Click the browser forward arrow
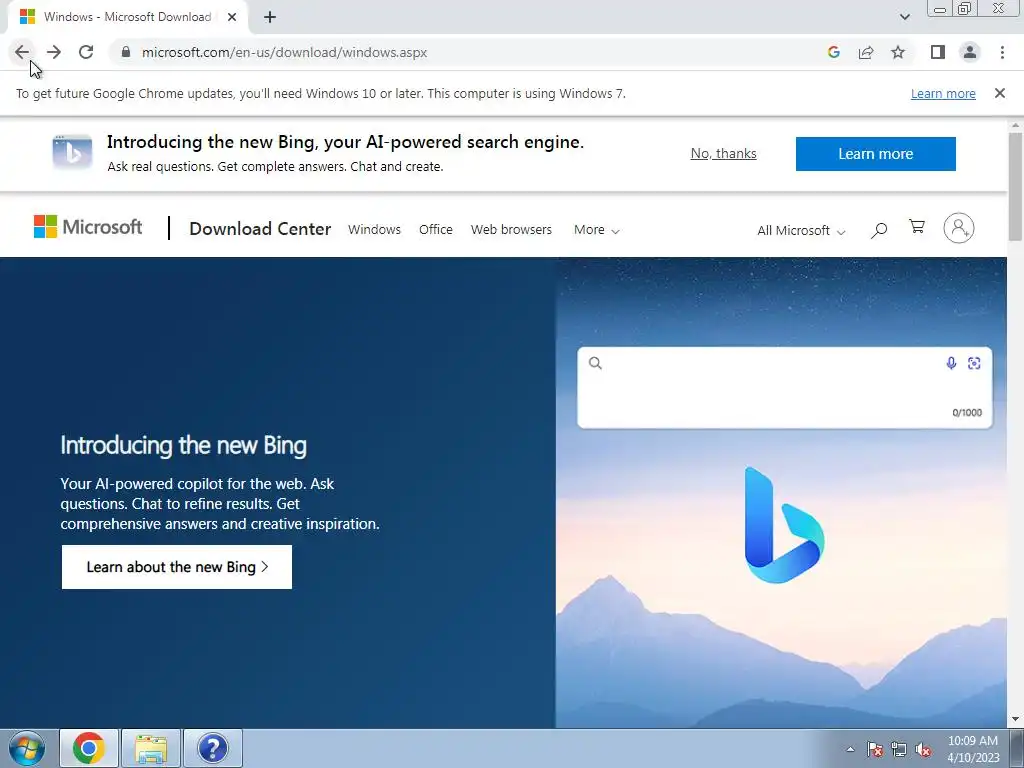Viewport: 1024px width, 768px height. coord(54,52)
